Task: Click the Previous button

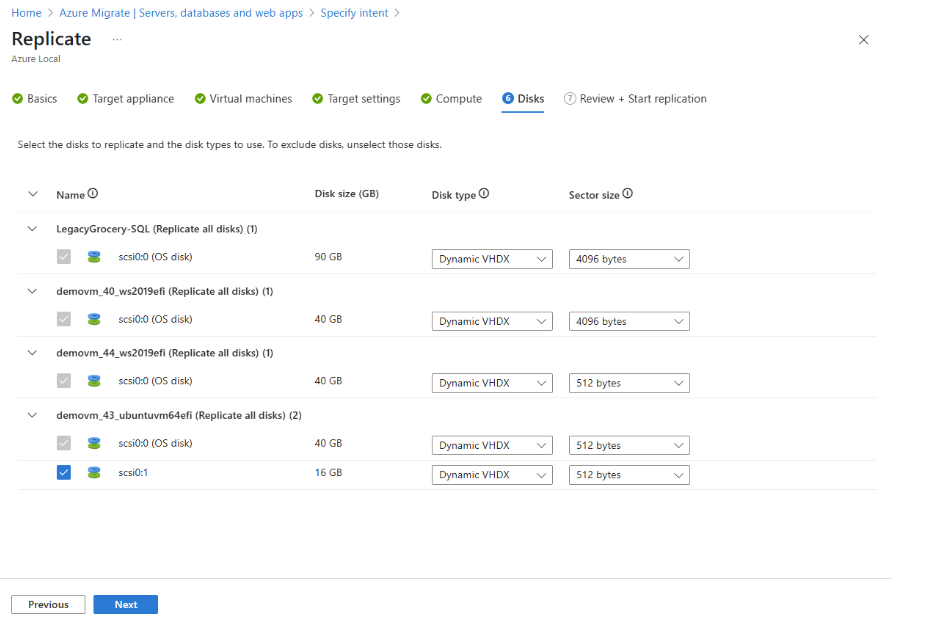Action: click(x=48, y=604)
